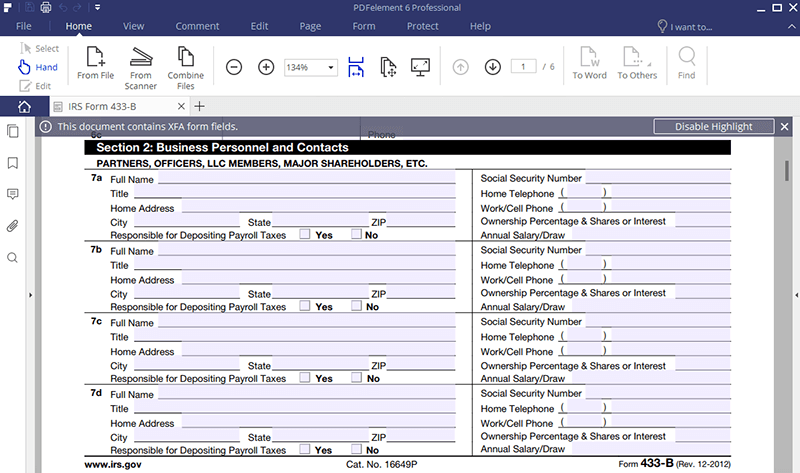Click the fit width icon
The width and height of the screenshot is (800, 473).
coord(356,67)
